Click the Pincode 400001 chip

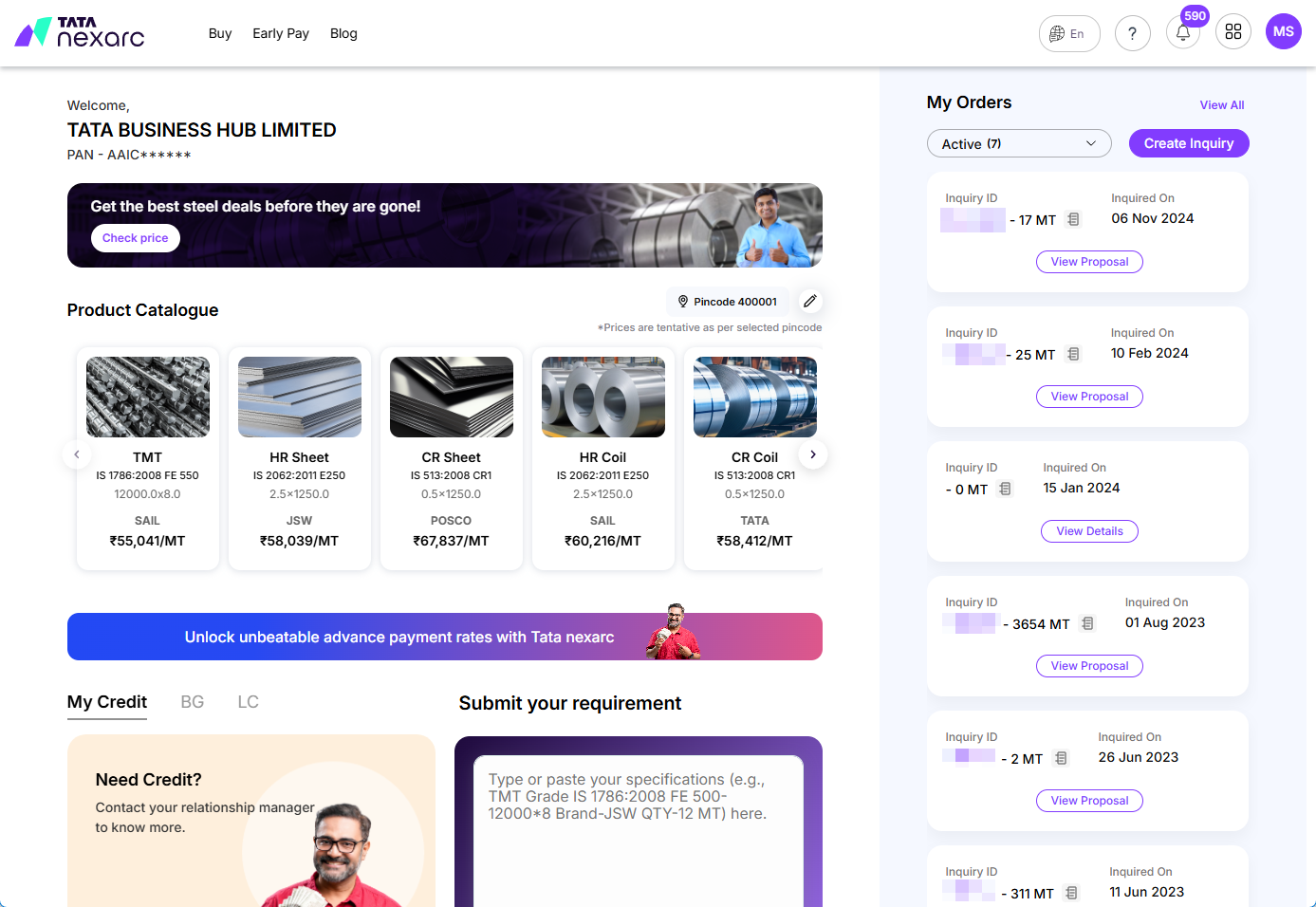[x=727, y=302]
